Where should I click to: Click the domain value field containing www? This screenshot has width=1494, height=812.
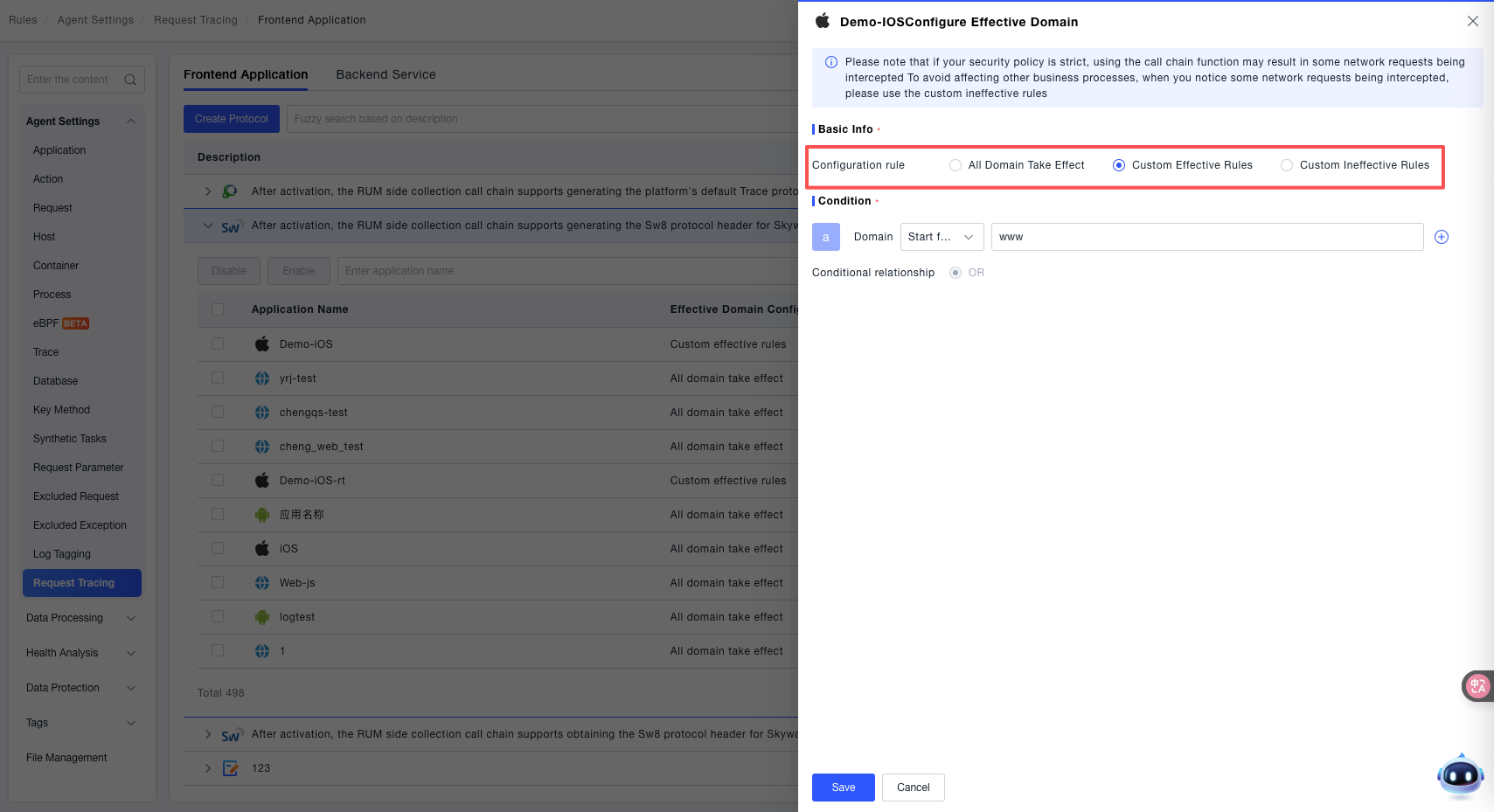(x=1206, y=237)
